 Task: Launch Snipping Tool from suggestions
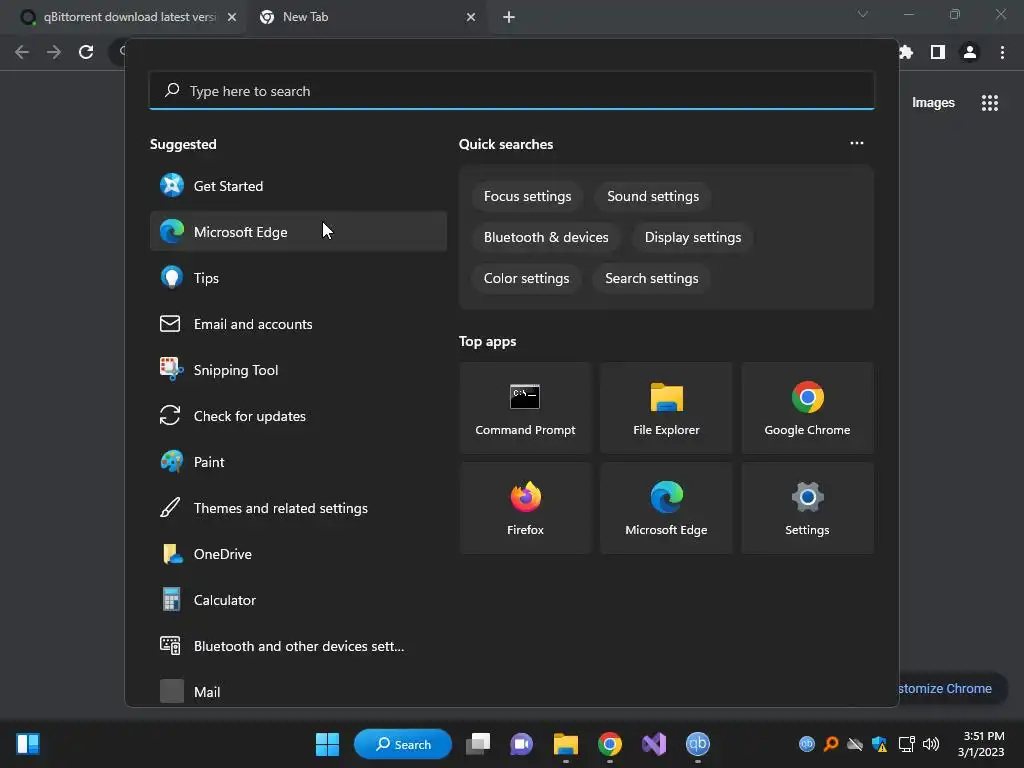(298, 370)
